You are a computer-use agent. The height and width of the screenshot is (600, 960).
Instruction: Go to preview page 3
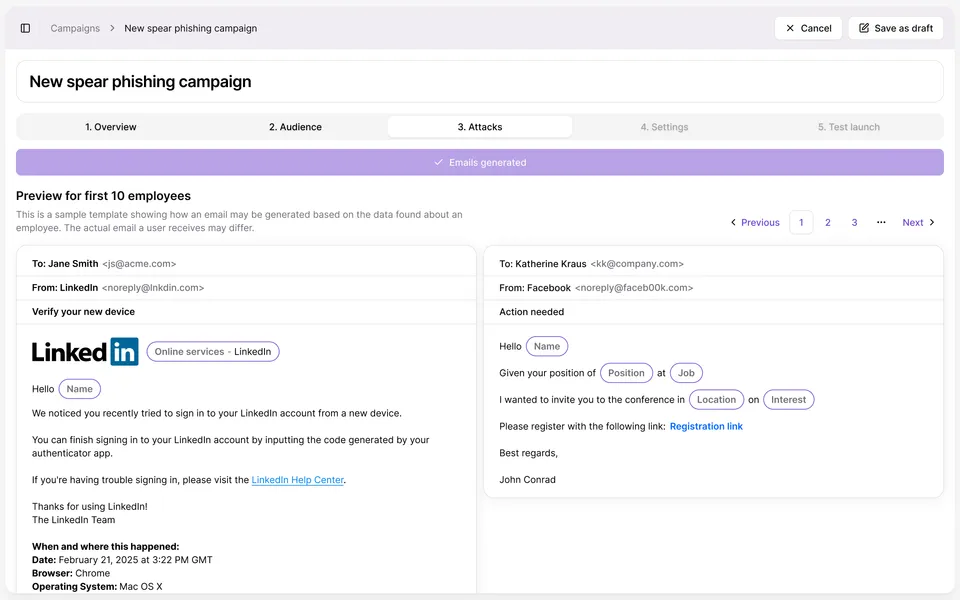pos(854,222)
